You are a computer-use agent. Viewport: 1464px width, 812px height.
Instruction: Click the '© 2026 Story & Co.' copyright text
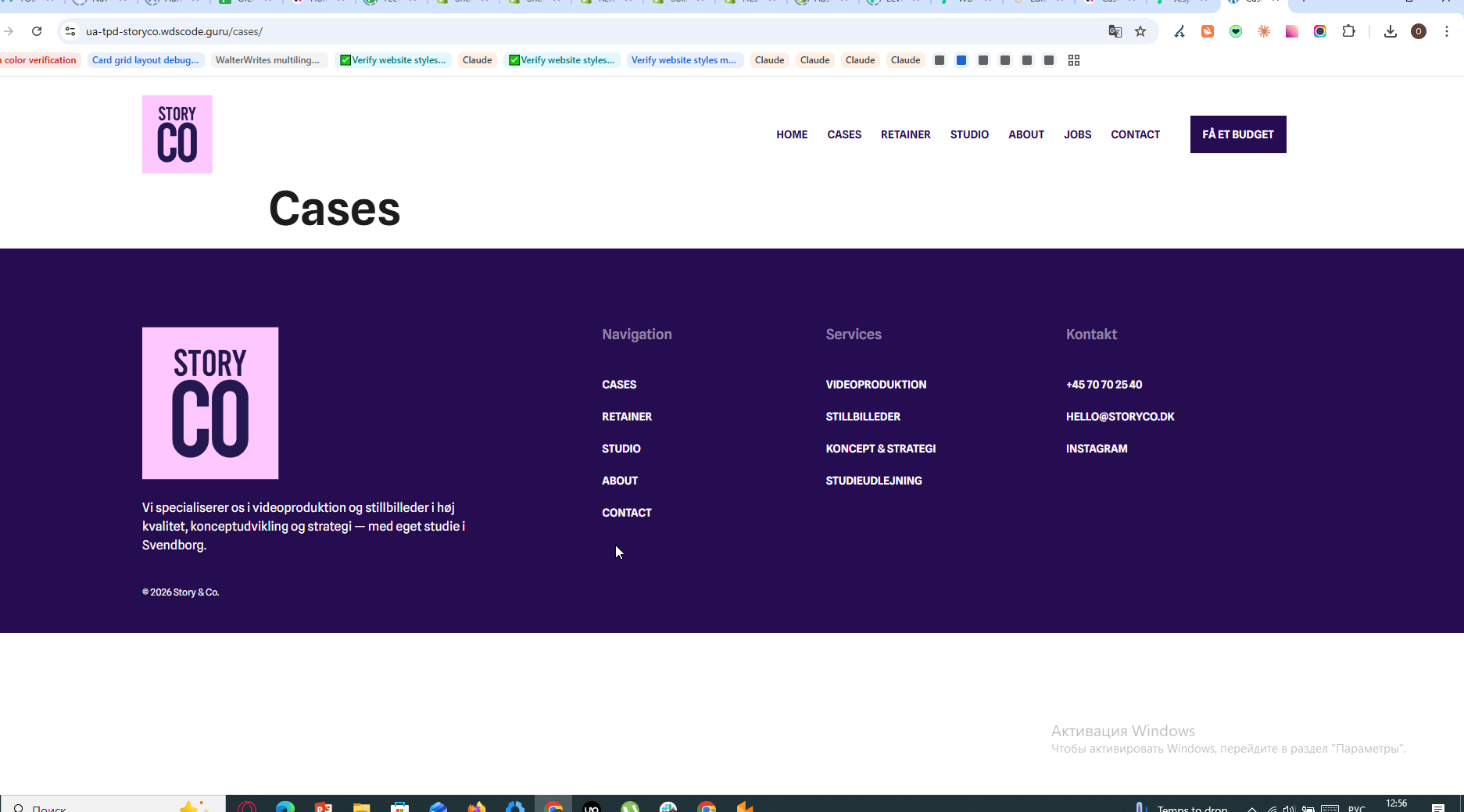click(x=181, y=592)
